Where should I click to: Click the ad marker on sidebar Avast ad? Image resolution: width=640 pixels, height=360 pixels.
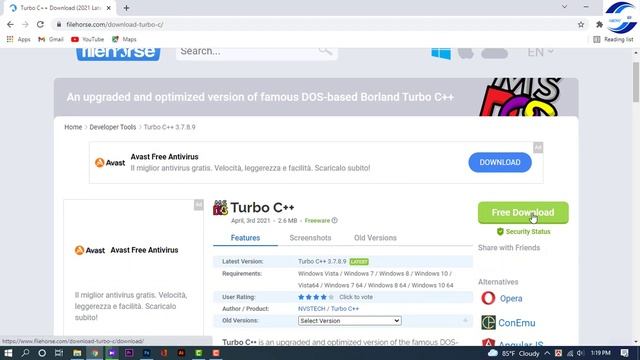coord(198,204)
